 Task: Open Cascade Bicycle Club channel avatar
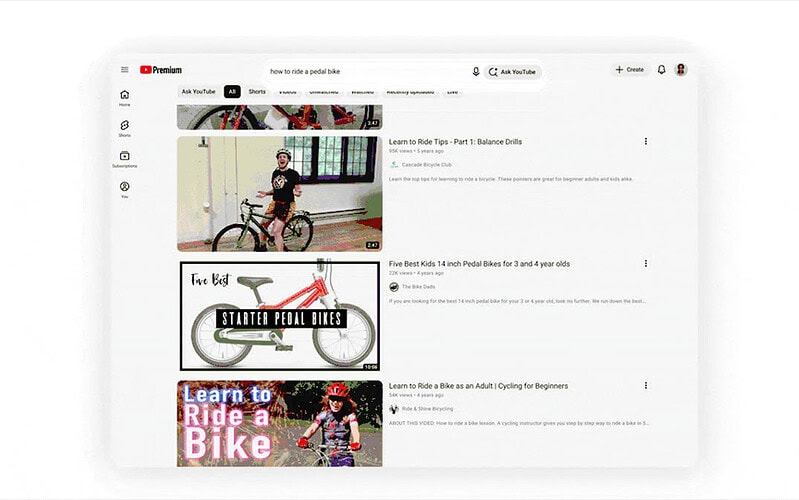(394, 165)
